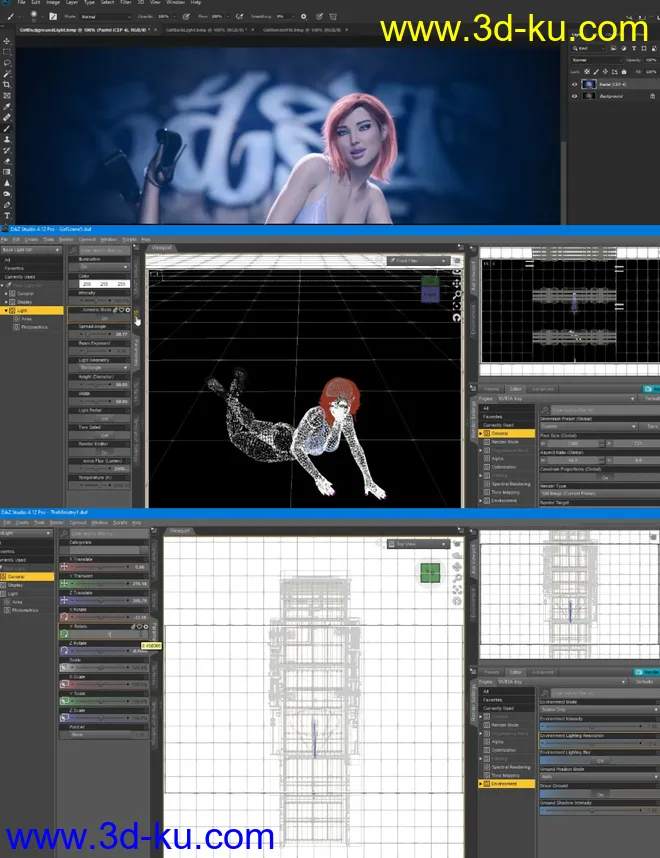Select the Lasso tool in Photoshop toolbar
Viewport: 660px width, 858px height.
click(x=8, y=64)
